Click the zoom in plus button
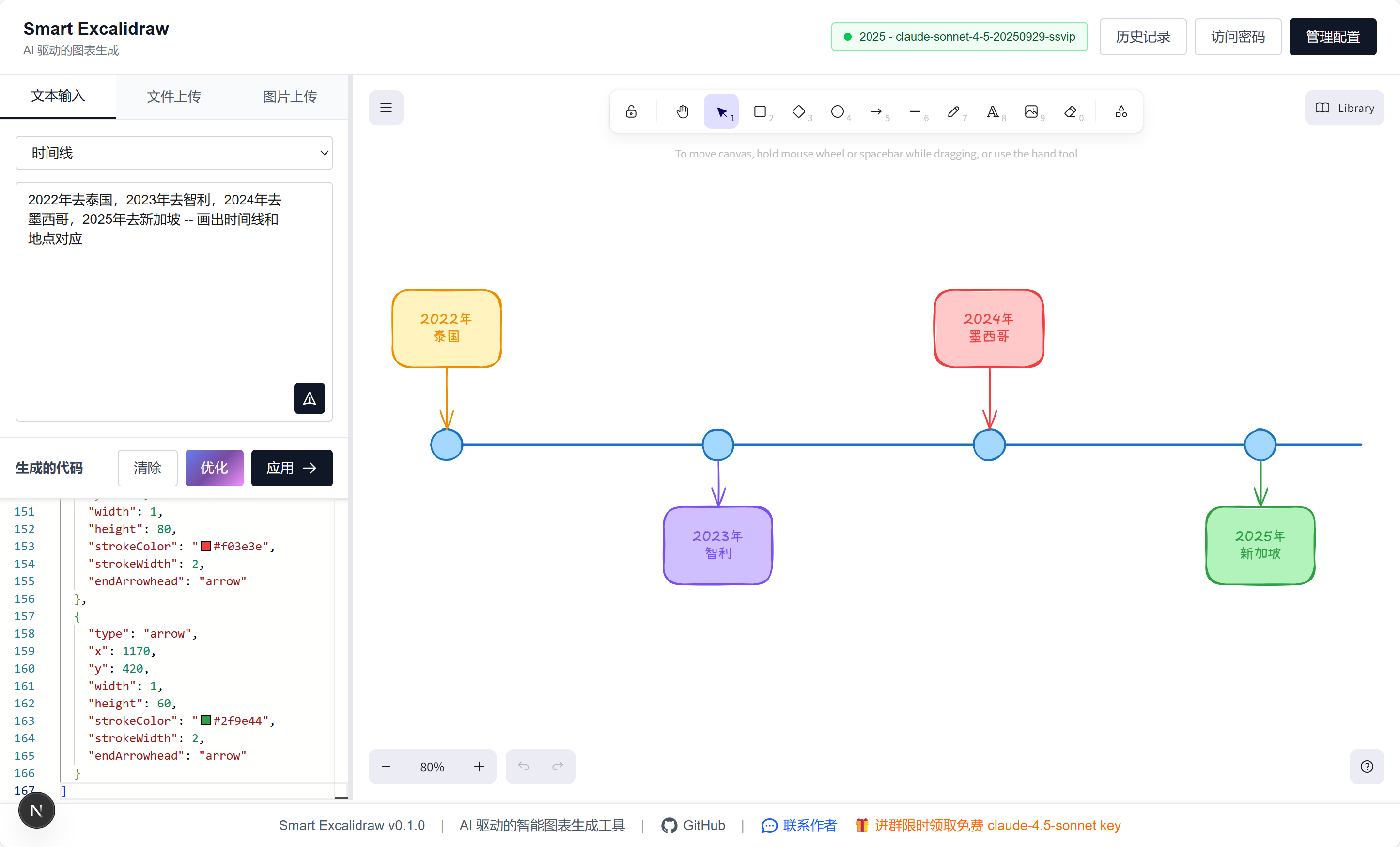Screen dimensions: 1400x847 pyautogui.click(x=479, y=766)
